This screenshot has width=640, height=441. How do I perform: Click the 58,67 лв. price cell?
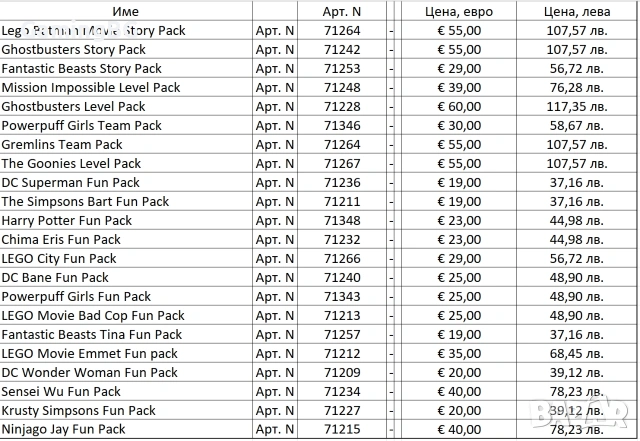(x=577, y=125)
